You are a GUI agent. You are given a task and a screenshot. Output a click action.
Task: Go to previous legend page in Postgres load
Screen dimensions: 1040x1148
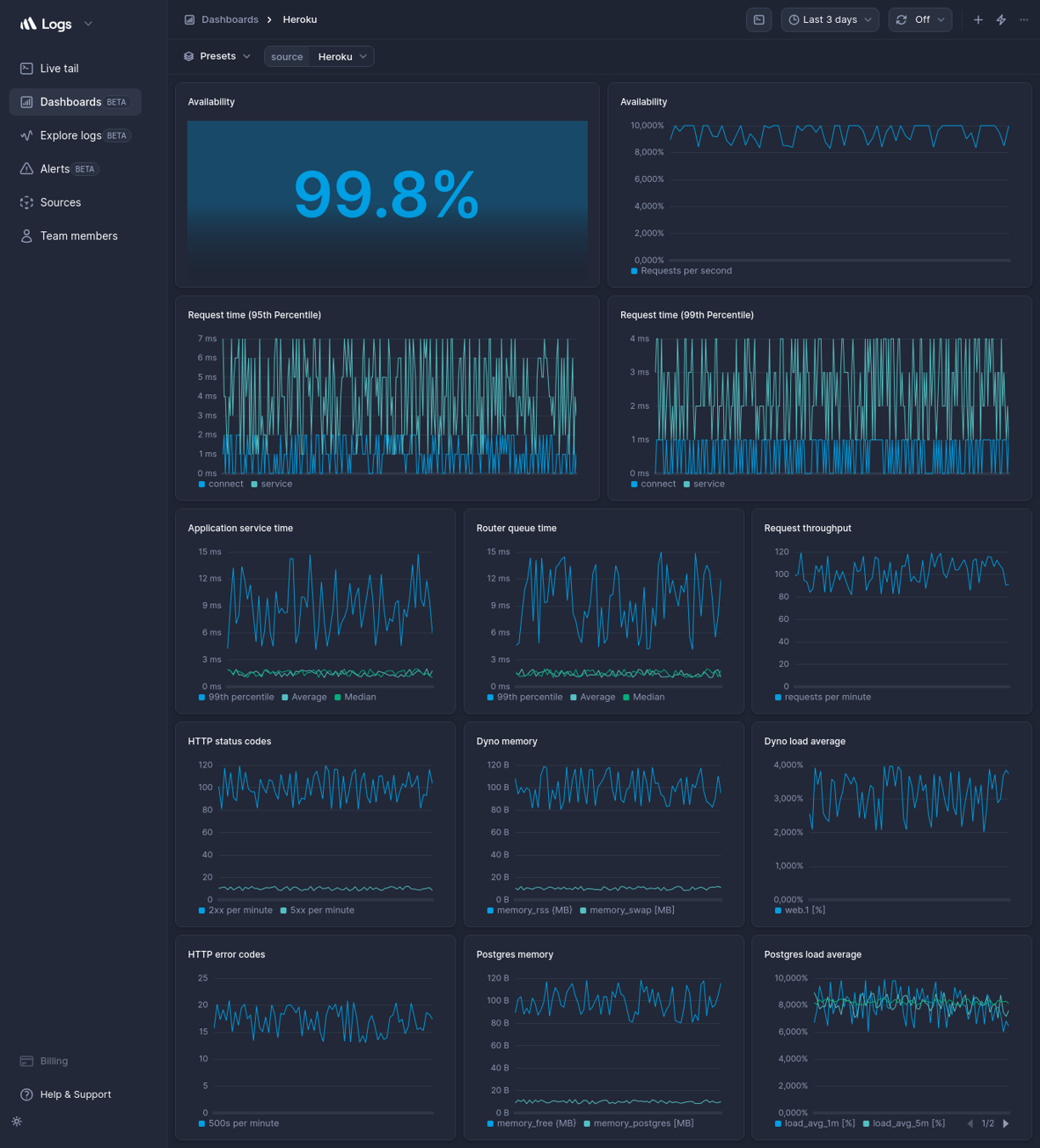[970, 1124]
